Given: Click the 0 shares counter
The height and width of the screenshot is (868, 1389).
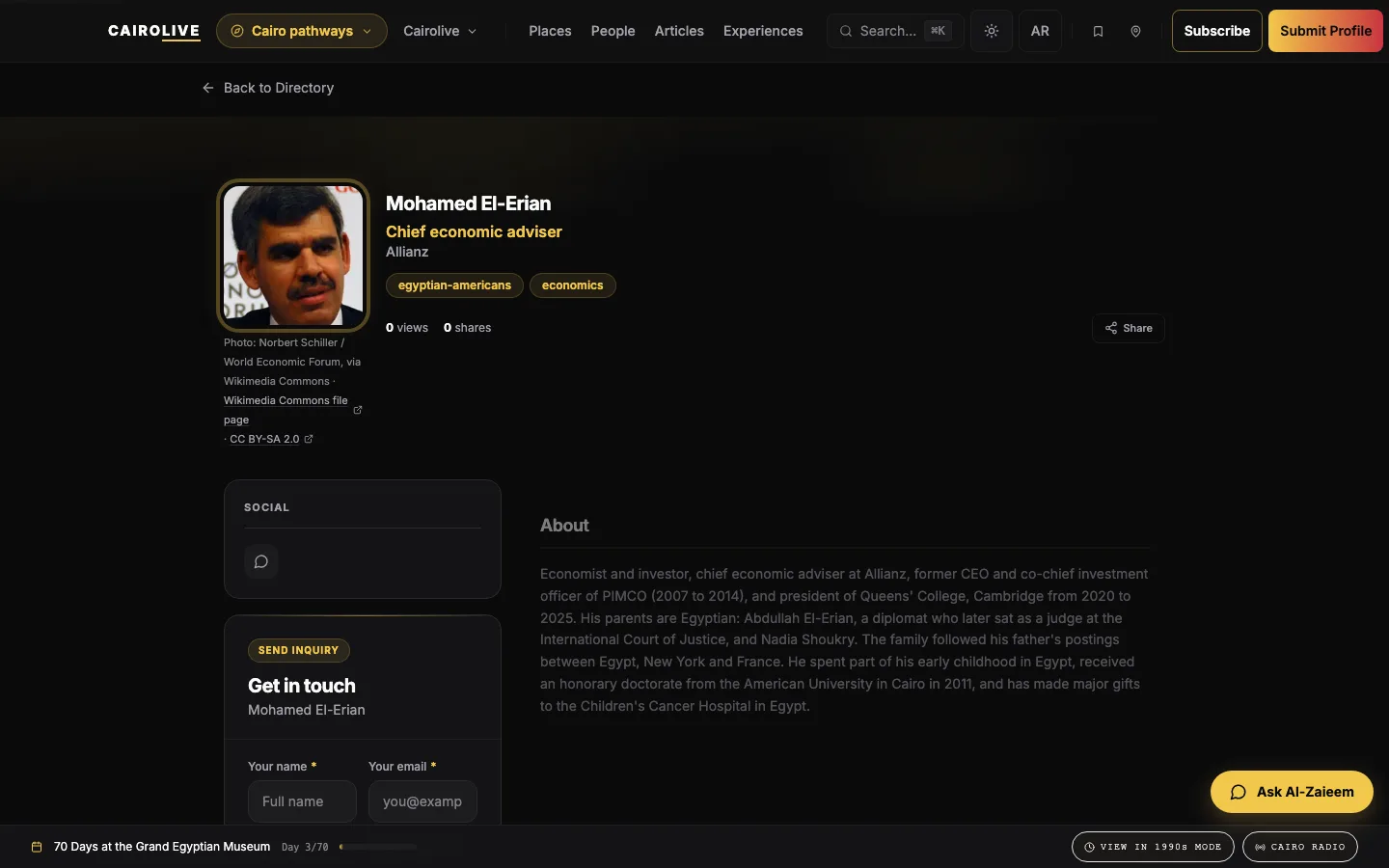Looking at the screenshot, I should [468, 328].
